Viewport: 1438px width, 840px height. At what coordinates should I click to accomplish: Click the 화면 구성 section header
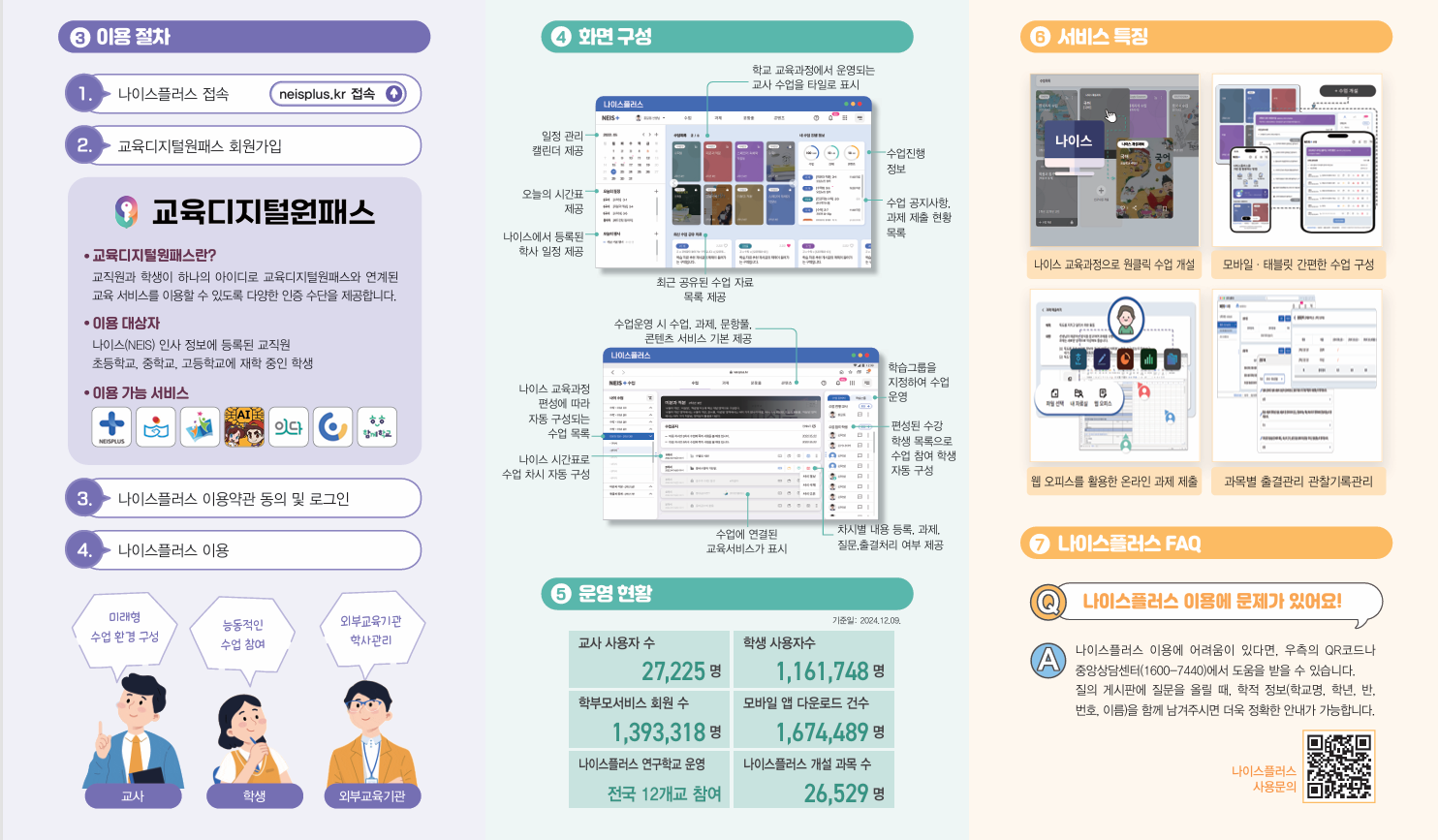click(727, 37)
